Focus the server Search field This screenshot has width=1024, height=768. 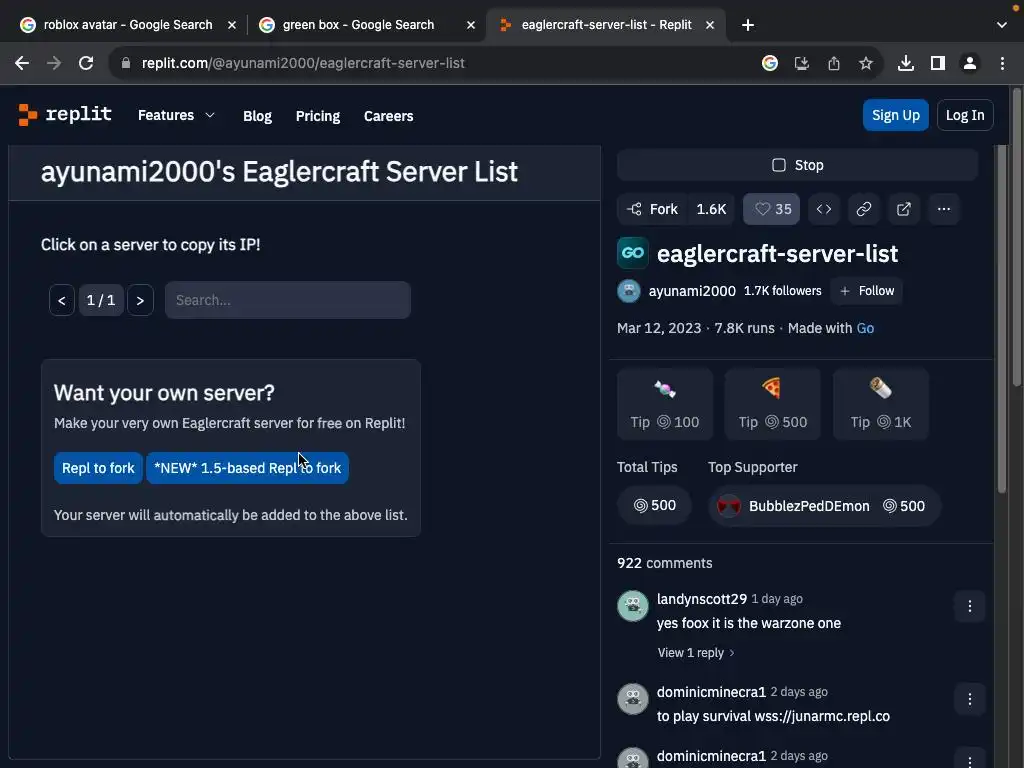[x=287, y=300]
